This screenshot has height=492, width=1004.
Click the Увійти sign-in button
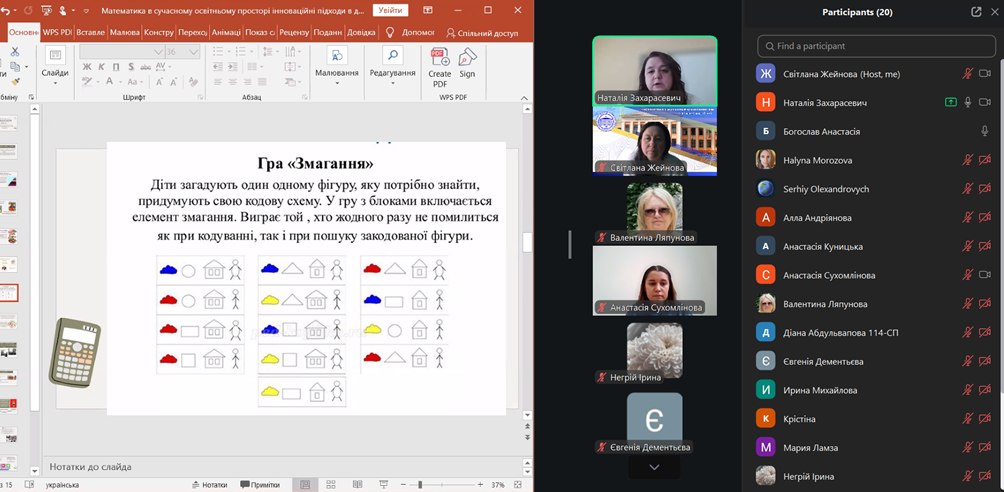pyautogui.click(x=390, y=10)
